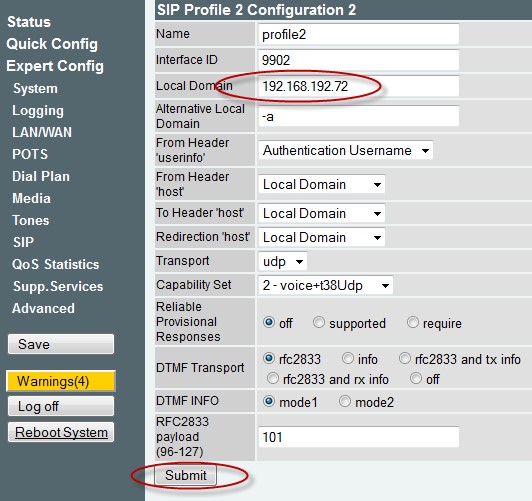Screen dimensions: 532x501
Task: Set DTMF Transport to 'info'
Action: (x=348, y=358)
